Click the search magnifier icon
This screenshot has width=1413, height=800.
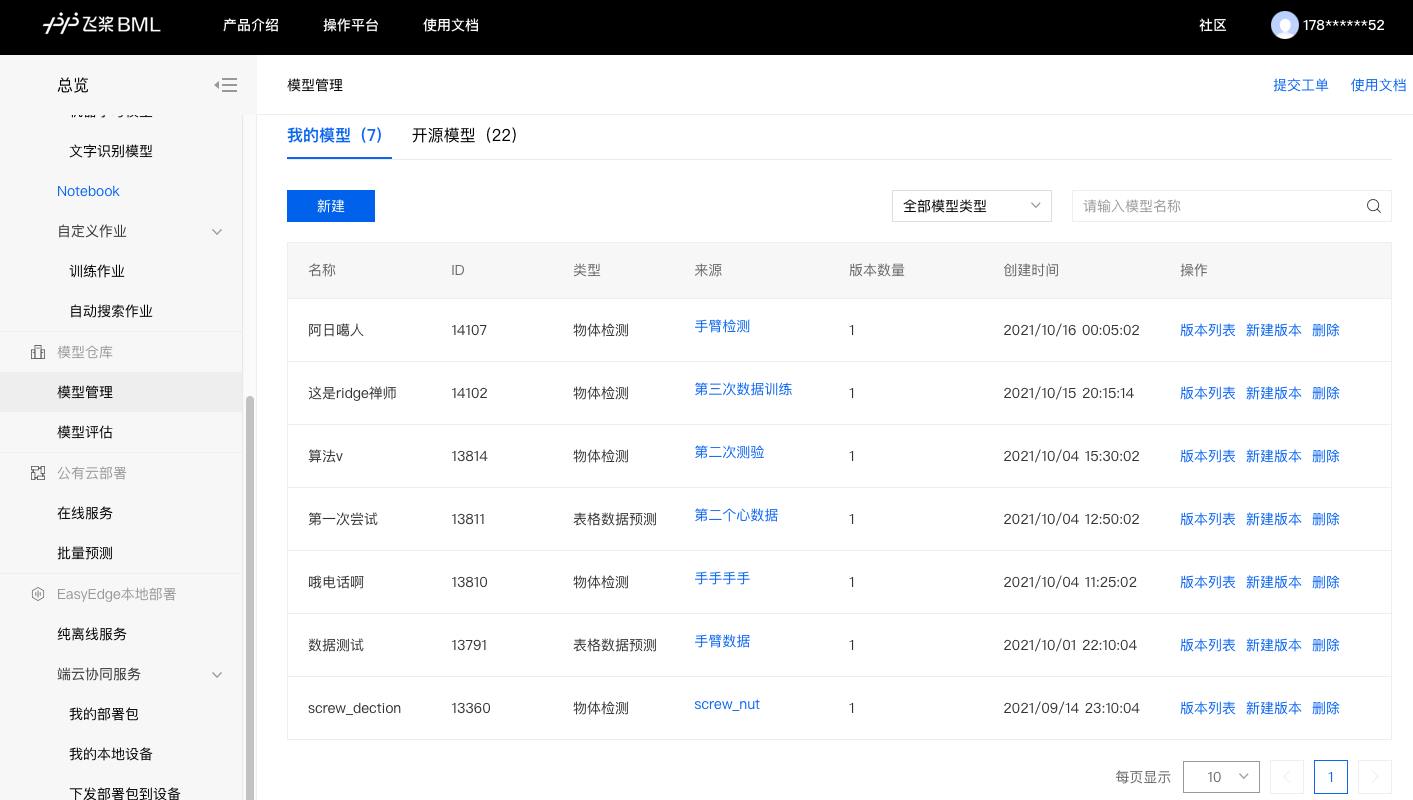[1374, 206]
